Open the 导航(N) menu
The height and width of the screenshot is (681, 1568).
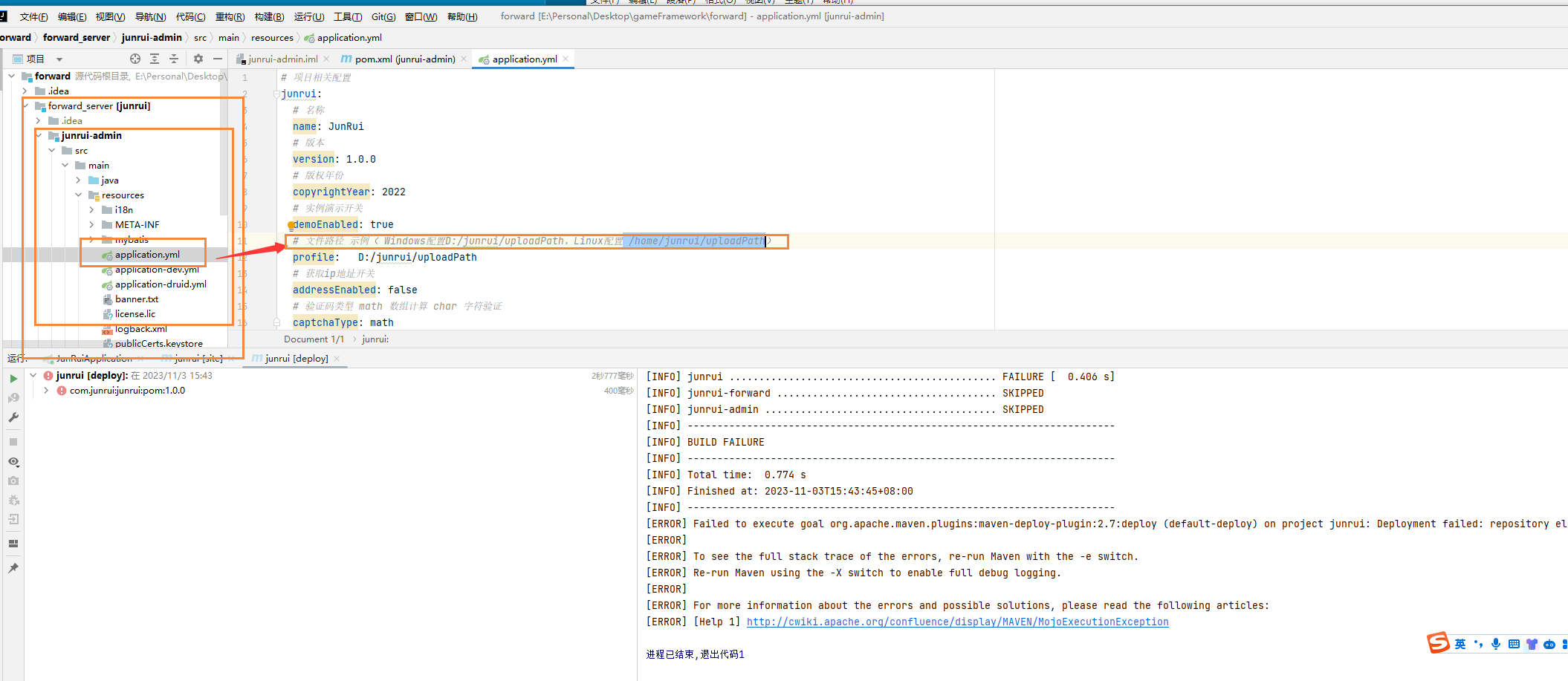click(150, 16)
